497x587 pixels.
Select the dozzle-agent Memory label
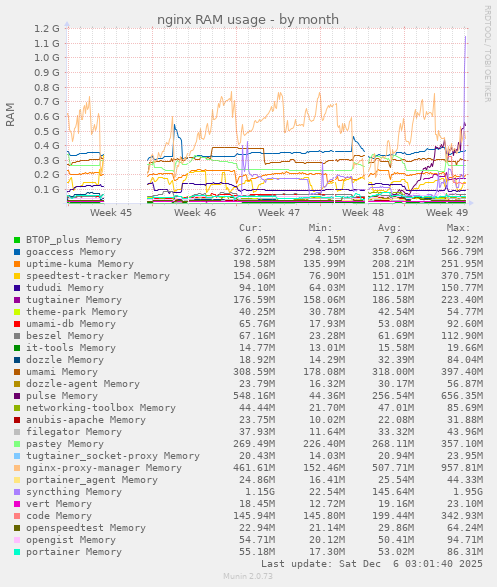(x=83, y=384)
